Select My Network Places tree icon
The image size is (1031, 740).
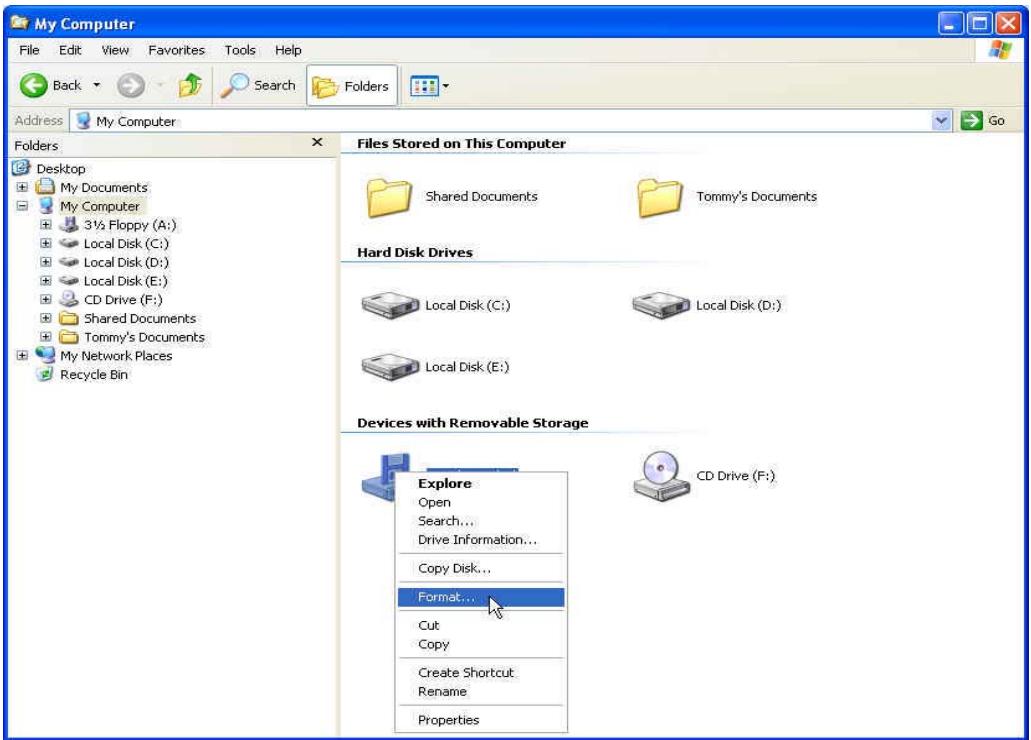(x=45, y=355)
